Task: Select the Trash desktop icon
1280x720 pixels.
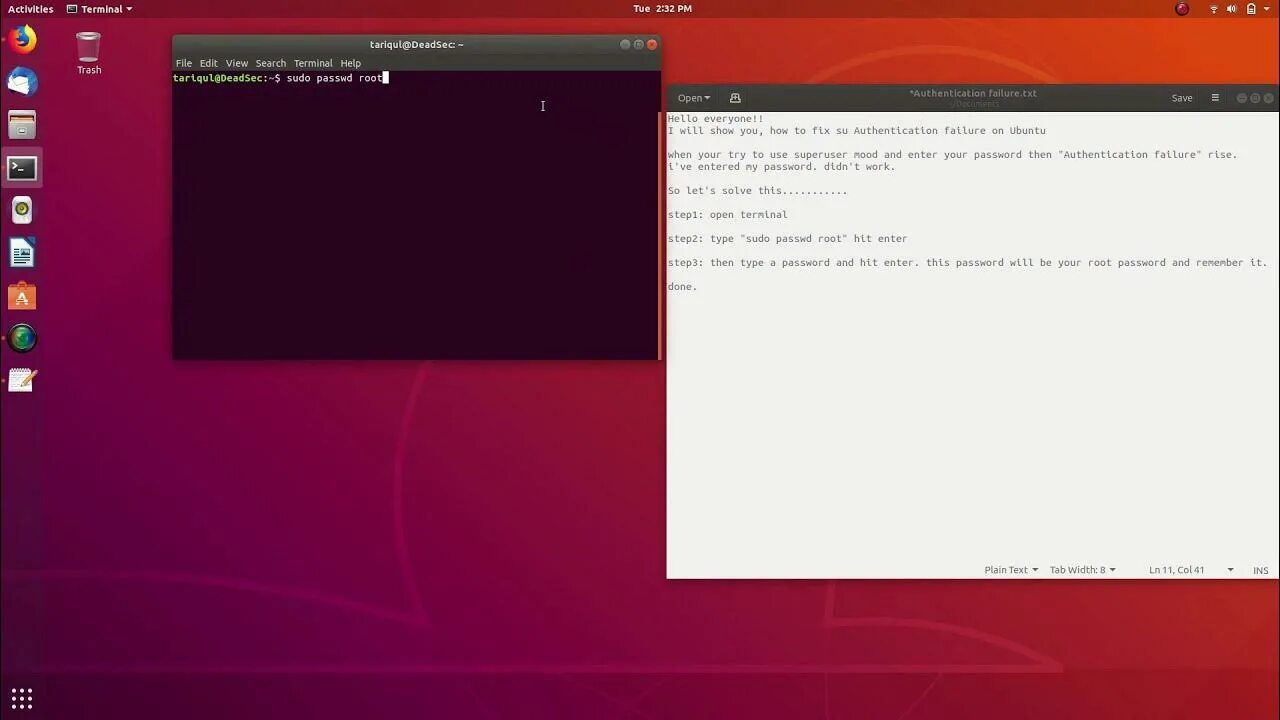Action: pos(89,53)
